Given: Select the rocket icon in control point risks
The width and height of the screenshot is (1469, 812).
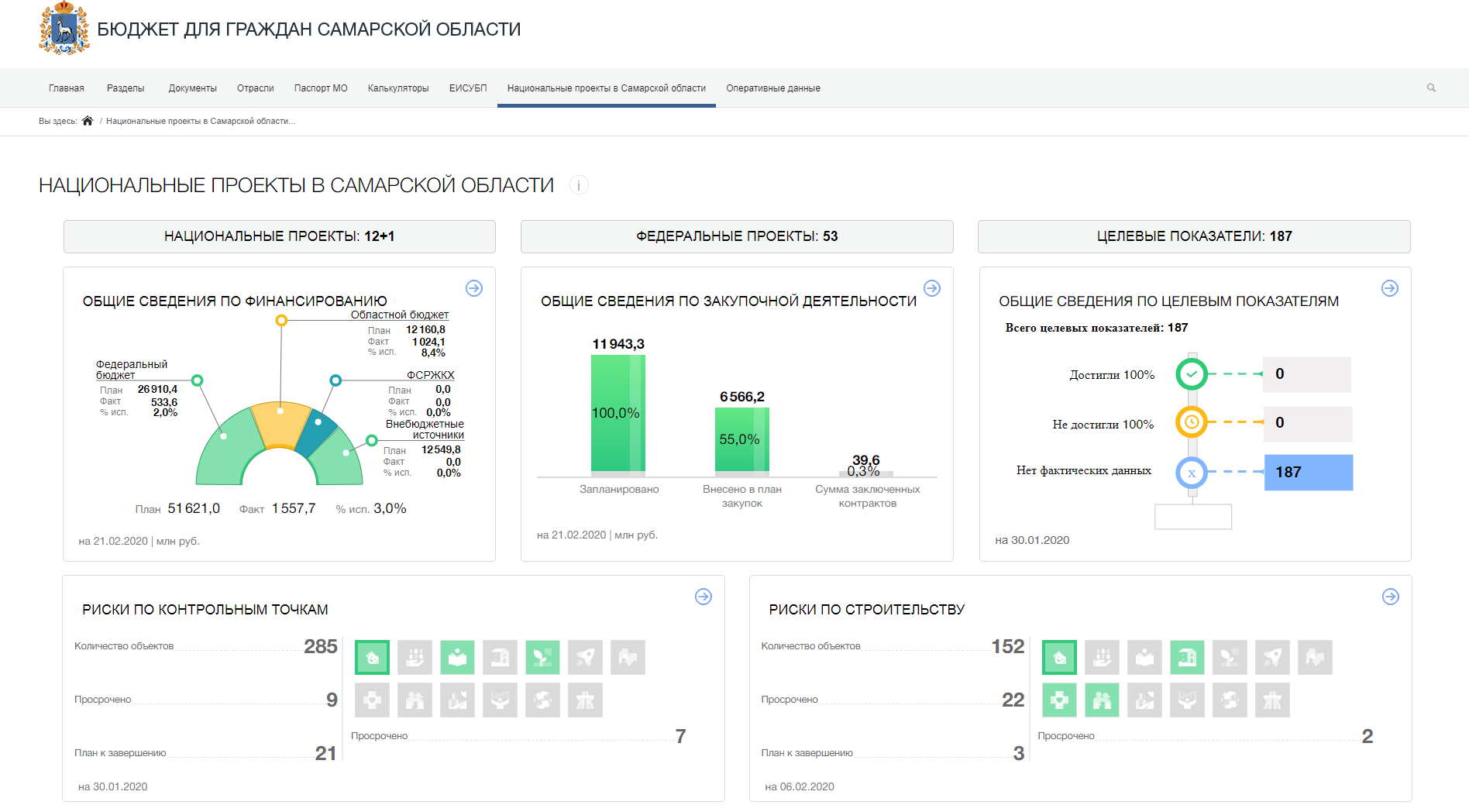Looking at the screenshot, I should 585,658.
